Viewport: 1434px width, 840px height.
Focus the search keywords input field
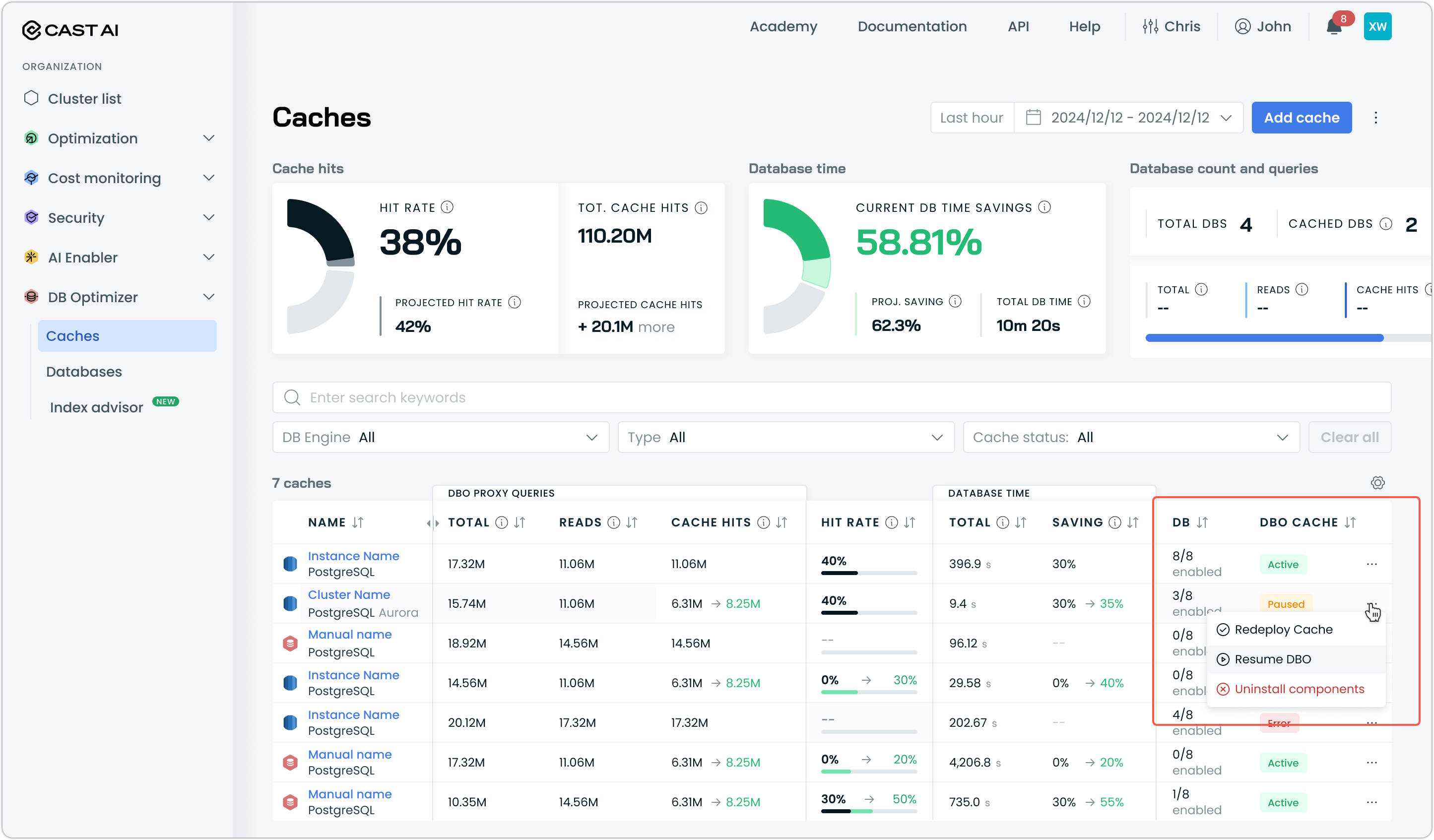point(831,397)
